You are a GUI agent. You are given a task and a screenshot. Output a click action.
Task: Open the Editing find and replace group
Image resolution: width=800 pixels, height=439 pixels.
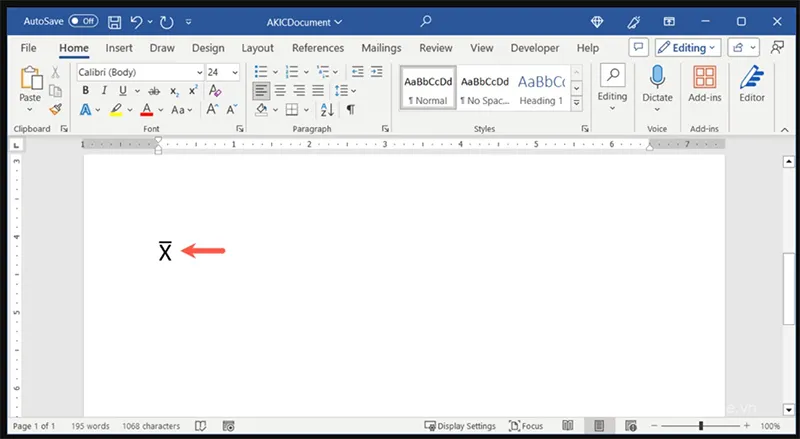coord(612,87)
